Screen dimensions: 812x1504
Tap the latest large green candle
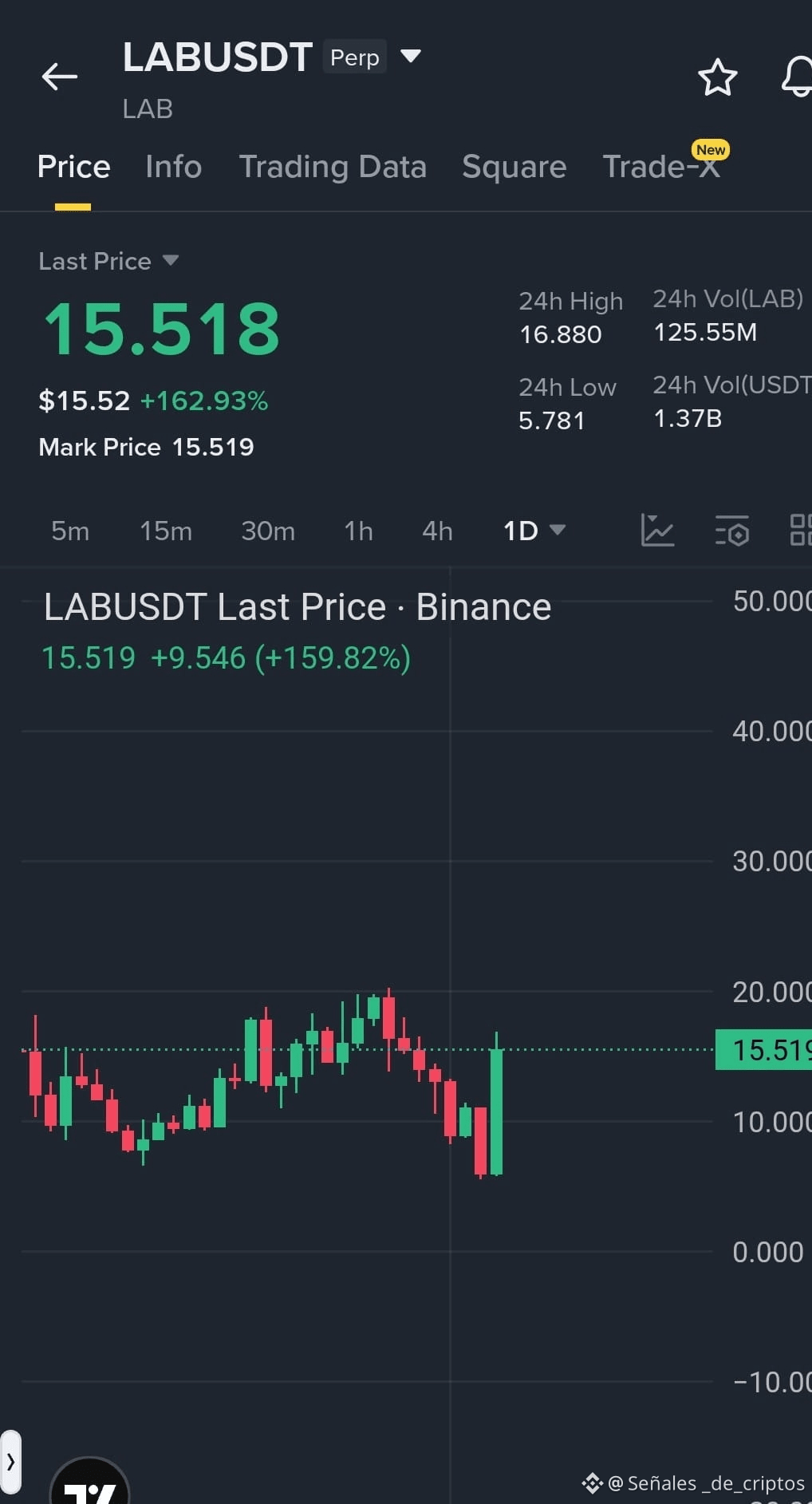496,1111
